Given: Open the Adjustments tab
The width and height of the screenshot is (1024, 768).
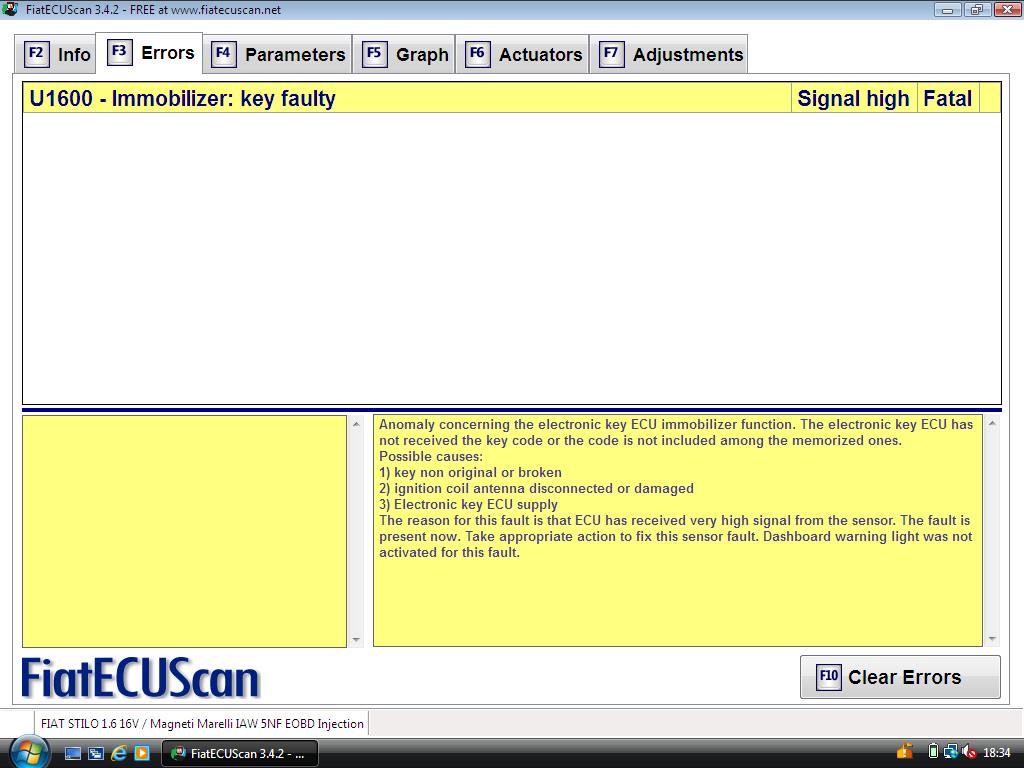Looking at the screenshot, I should [669, 54].
